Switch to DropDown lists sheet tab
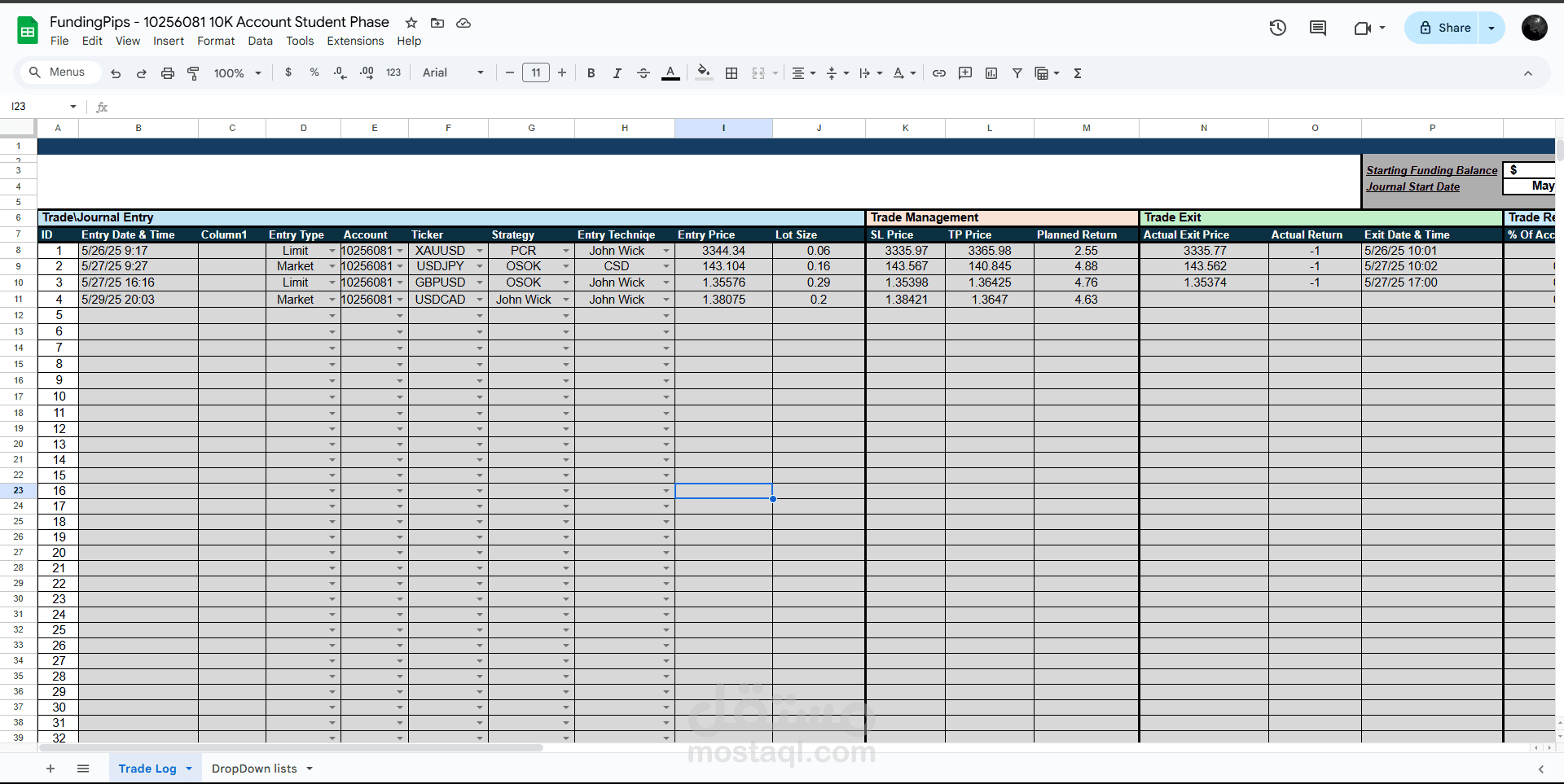The height and width of the screenshot is (784, 1564). (x=254, y=769)
